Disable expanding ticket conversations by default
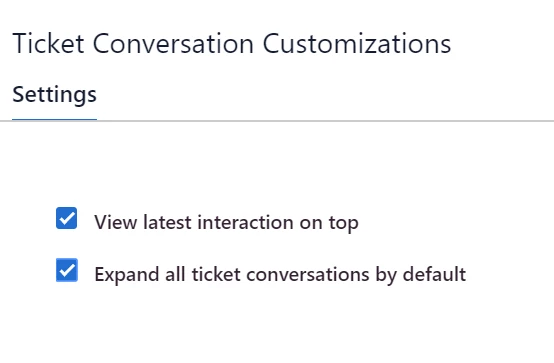The width and height of the screenshot is (554, 363). (x=67, y=270)
